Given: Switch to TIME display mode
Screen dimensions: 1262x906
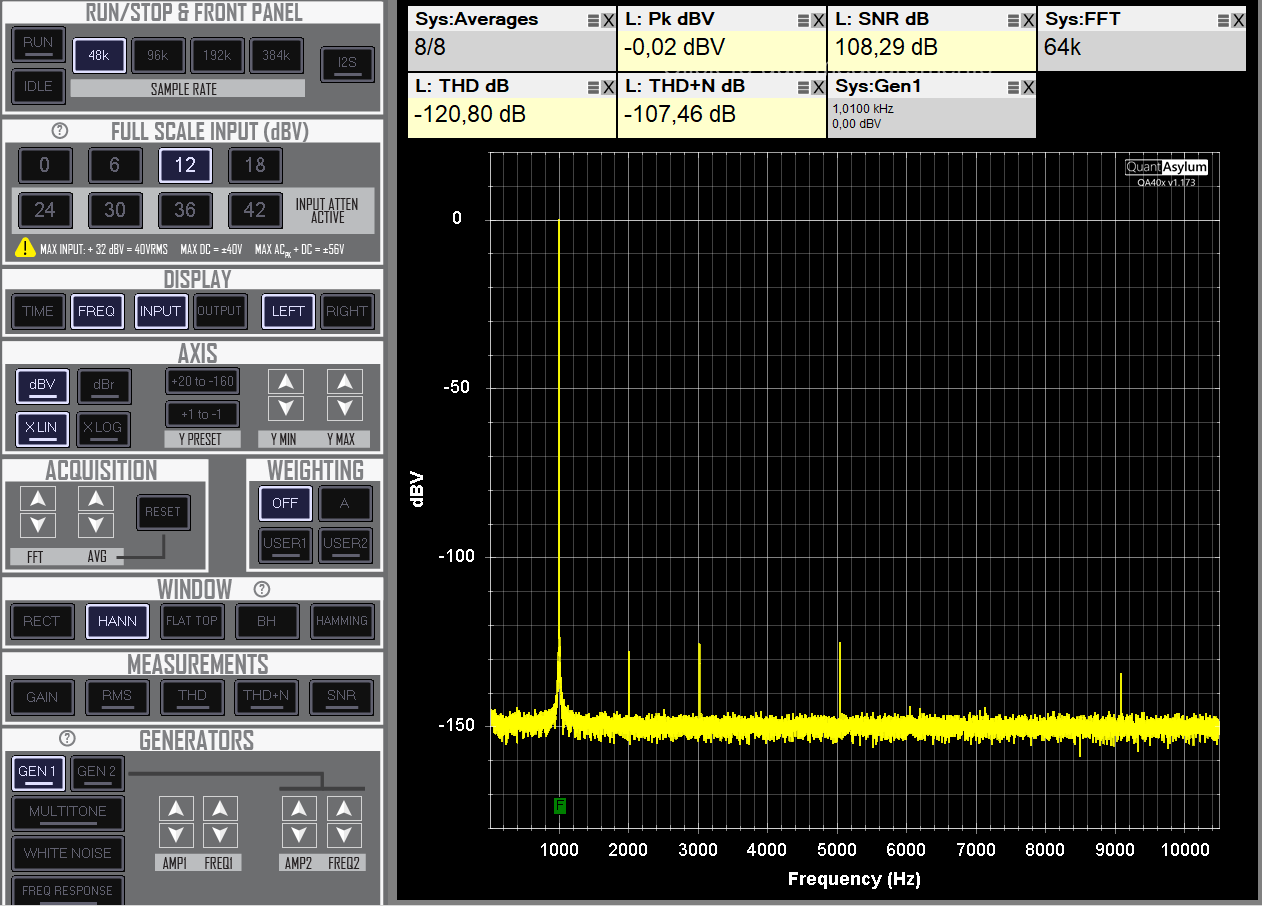Looking at the screenshot, I should (38, 311).
